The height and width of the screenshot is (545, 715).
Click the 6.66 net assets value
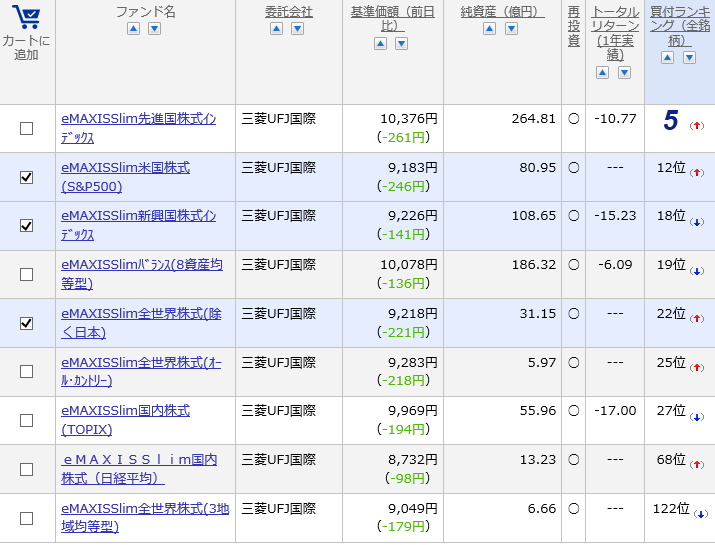pyautogui.click(x=542, y=509)
